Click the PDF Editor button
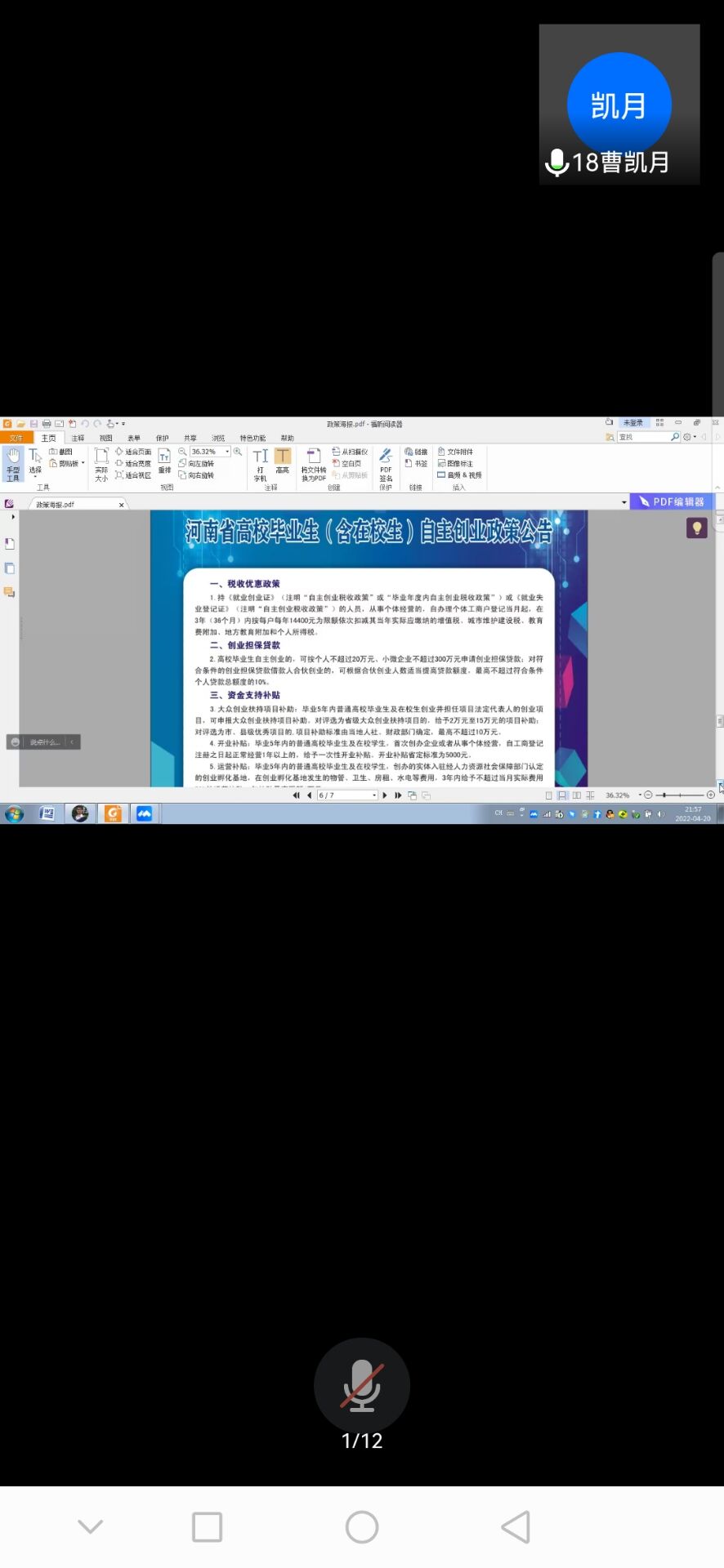The width and height of the screenshot is (724, 1568). point(671,501)
